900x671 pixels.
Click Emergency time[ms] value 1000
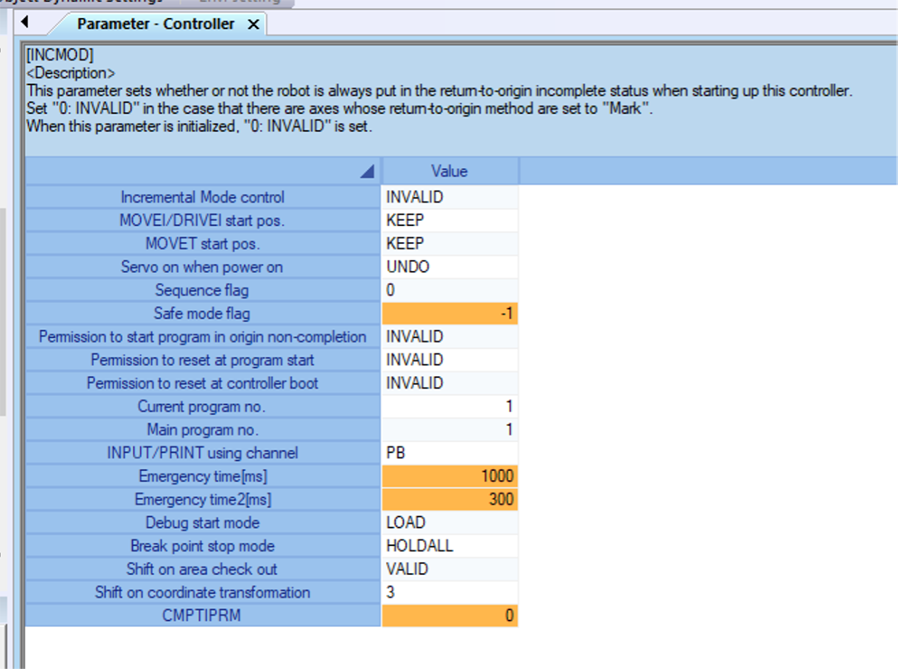tap(449, 477)
